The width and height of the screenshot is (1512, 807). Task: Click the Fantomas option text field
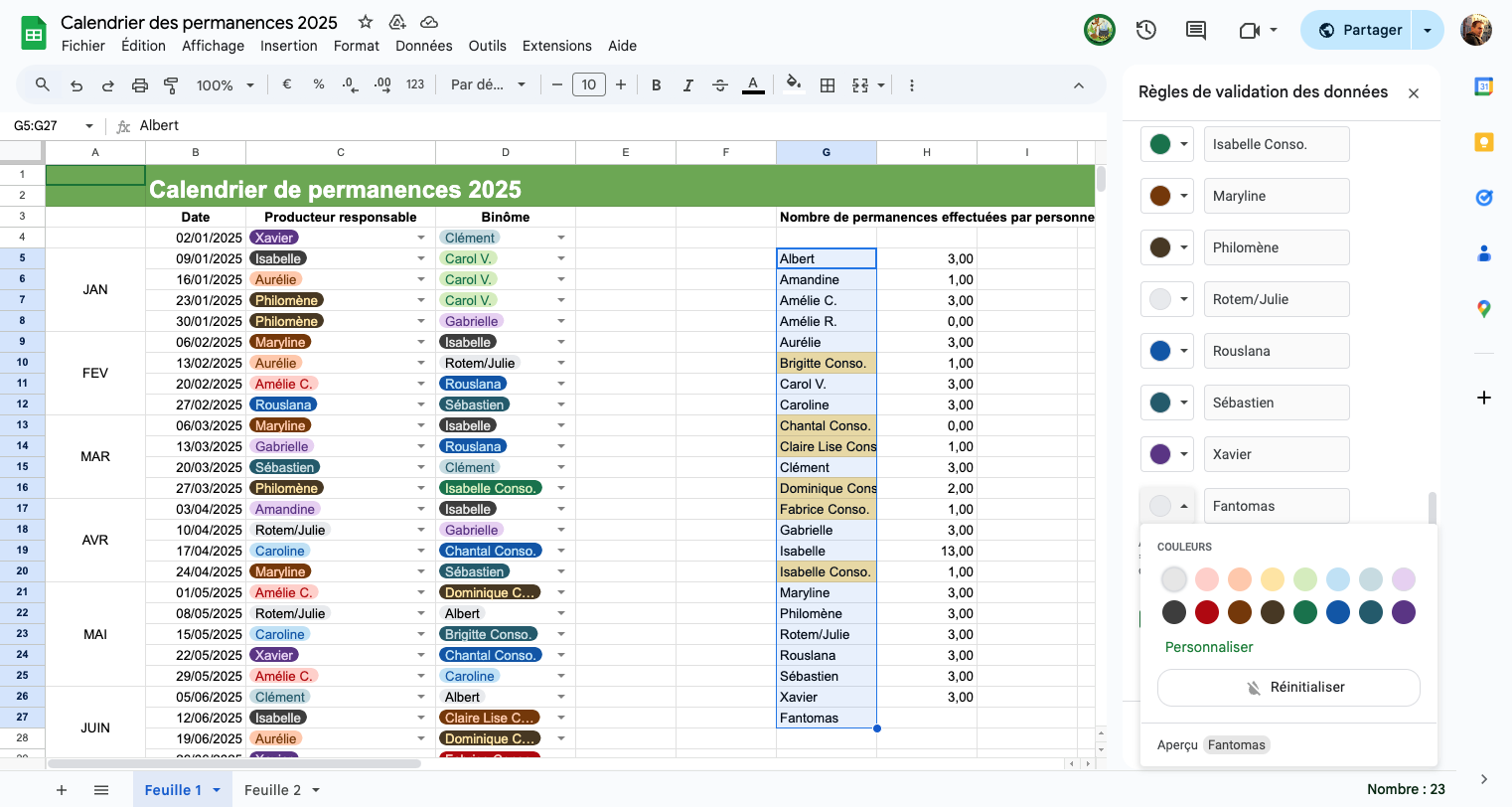pyautogui.click(x=1277, y=506)
